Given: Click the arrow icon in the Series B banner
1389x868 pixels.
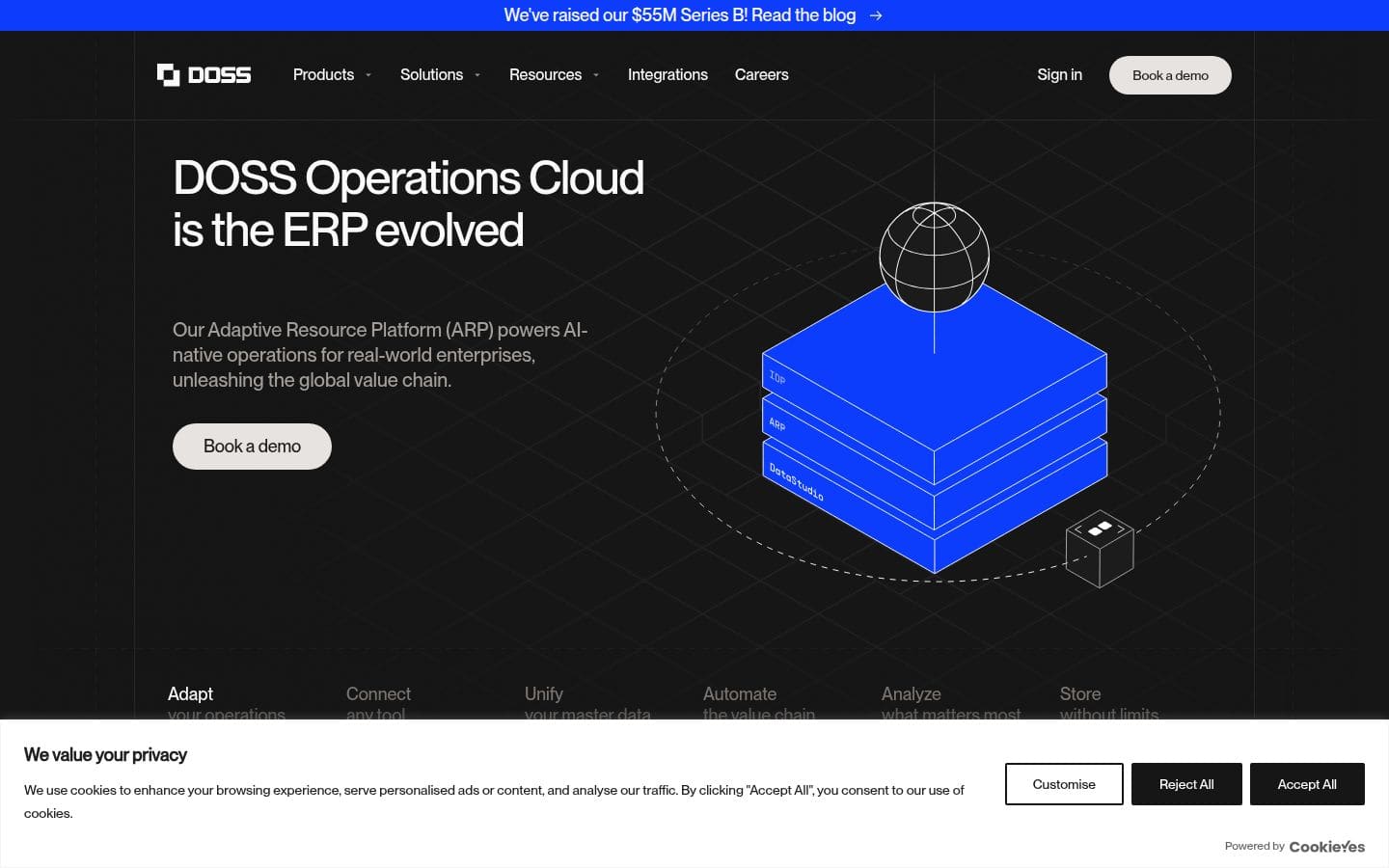Looking at the screenshot, I should pyautogui.click(x=876, y=15).
